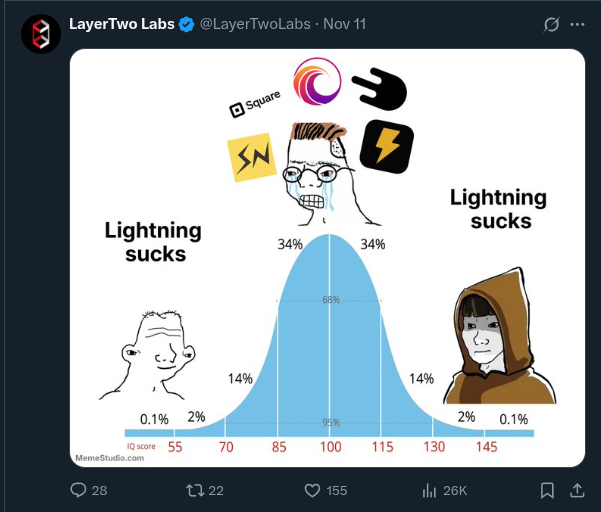601x512 pixels.
Task: Click the Grok circle icon by date
Action: pos(548,24)
